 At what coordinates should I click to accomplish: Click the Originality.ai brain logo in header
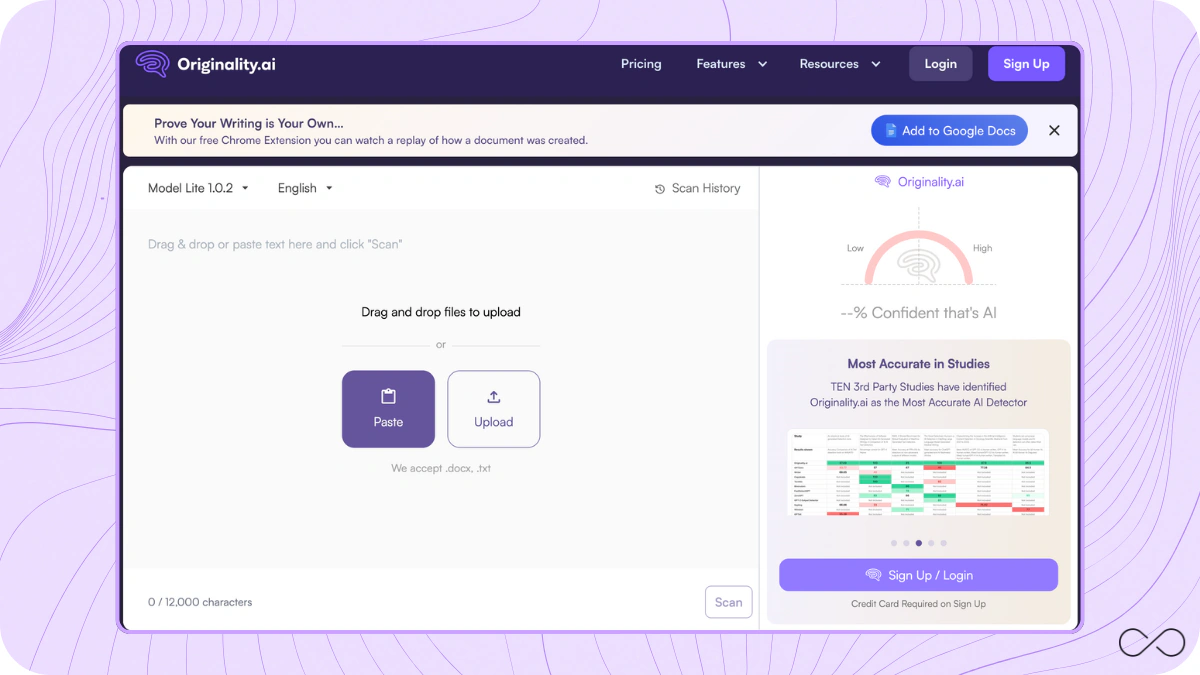pyautogui.click(x=152, y=64)
